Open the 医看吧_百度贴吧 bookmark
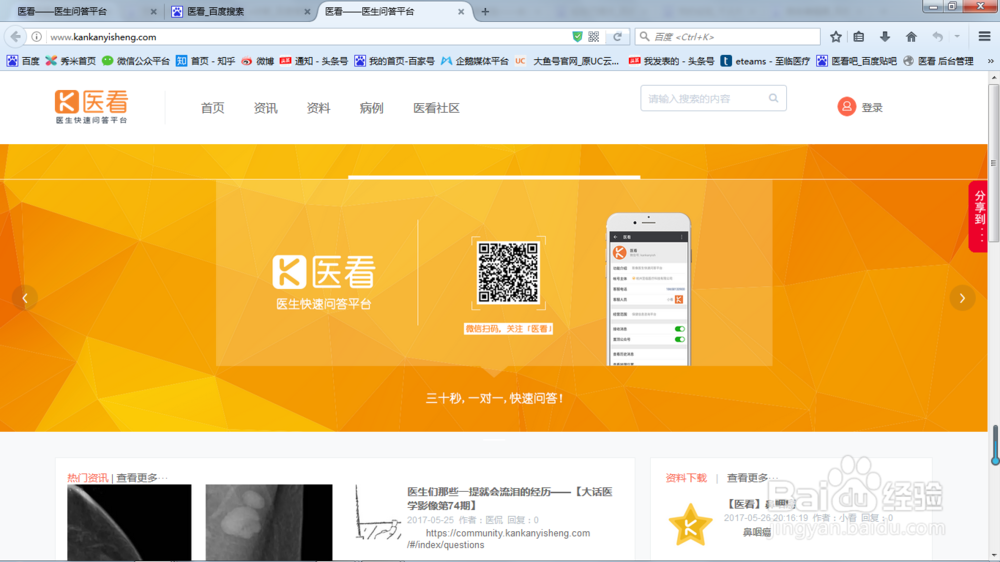The width and height of the screenshot is (1000, 562). pos(857,61)
